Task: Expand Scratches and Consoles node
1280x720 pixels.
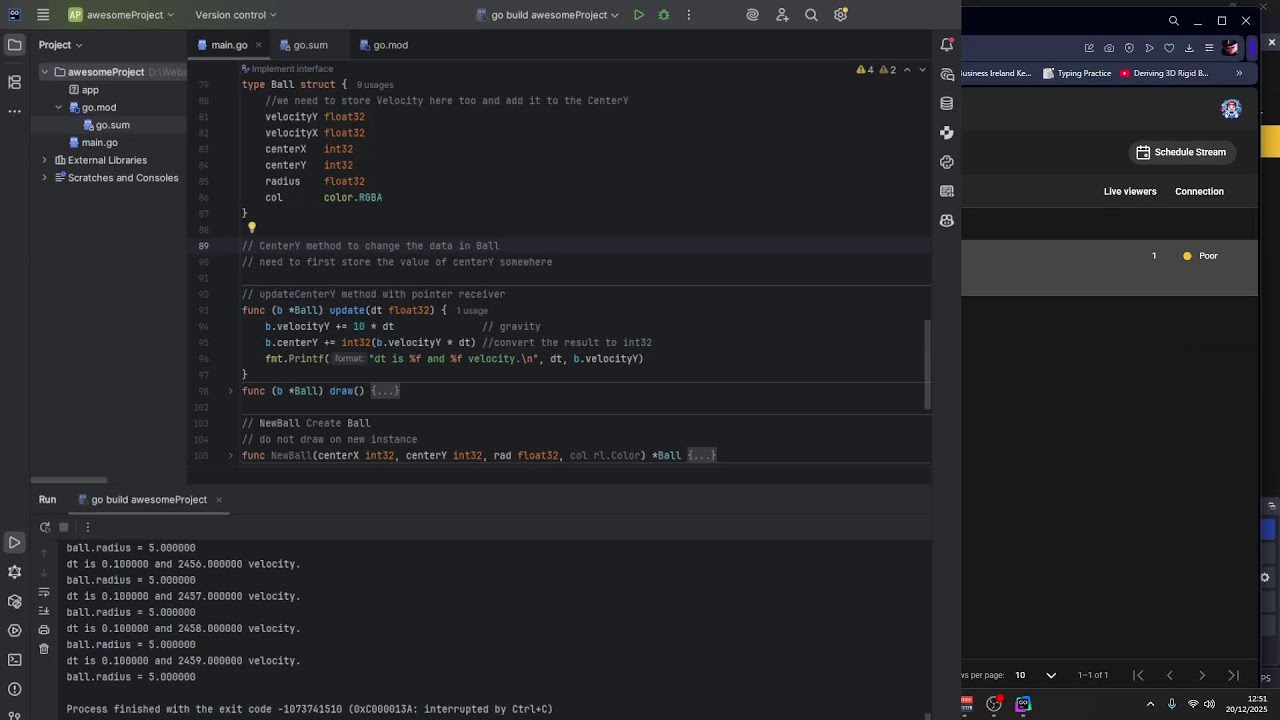Action: [44, 178]
